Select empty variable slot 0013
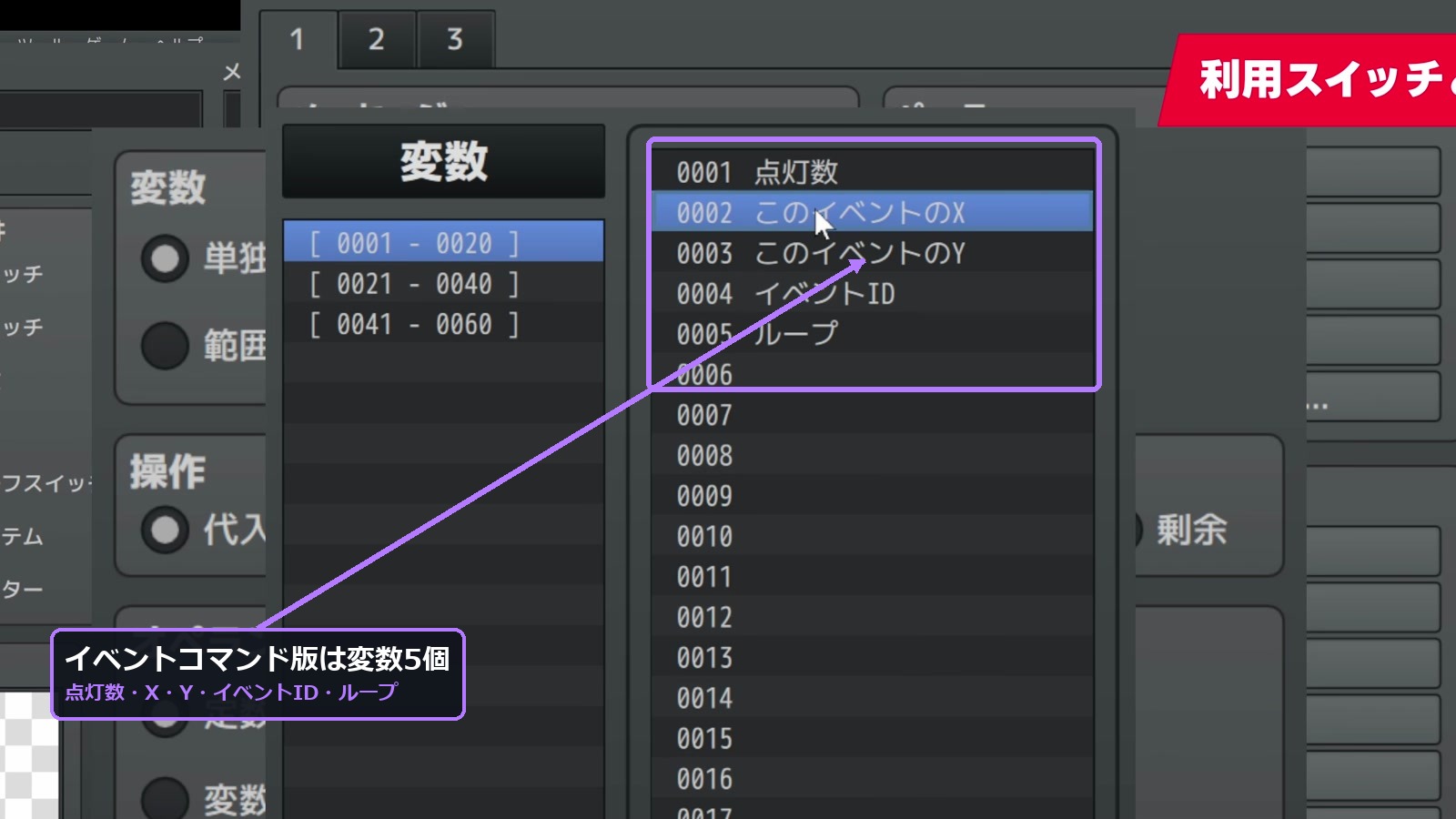This screenshot has width=1456, height=819. [x=873, y=657]
